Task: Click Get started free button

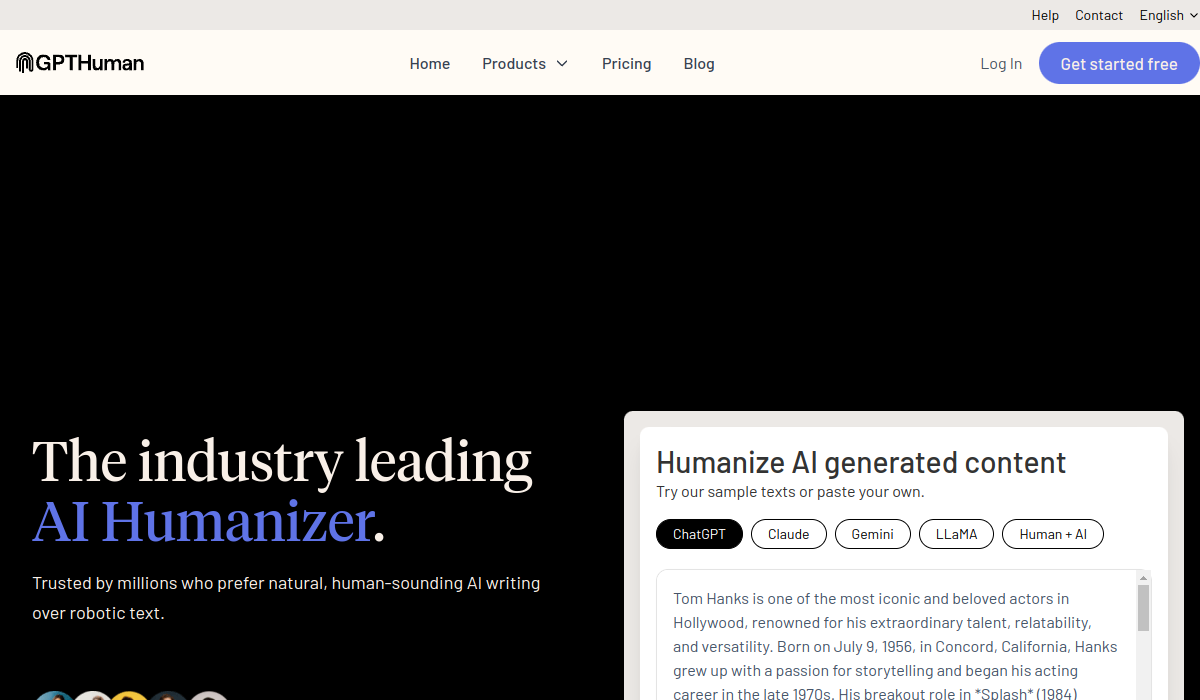Action: [1119, 64]
